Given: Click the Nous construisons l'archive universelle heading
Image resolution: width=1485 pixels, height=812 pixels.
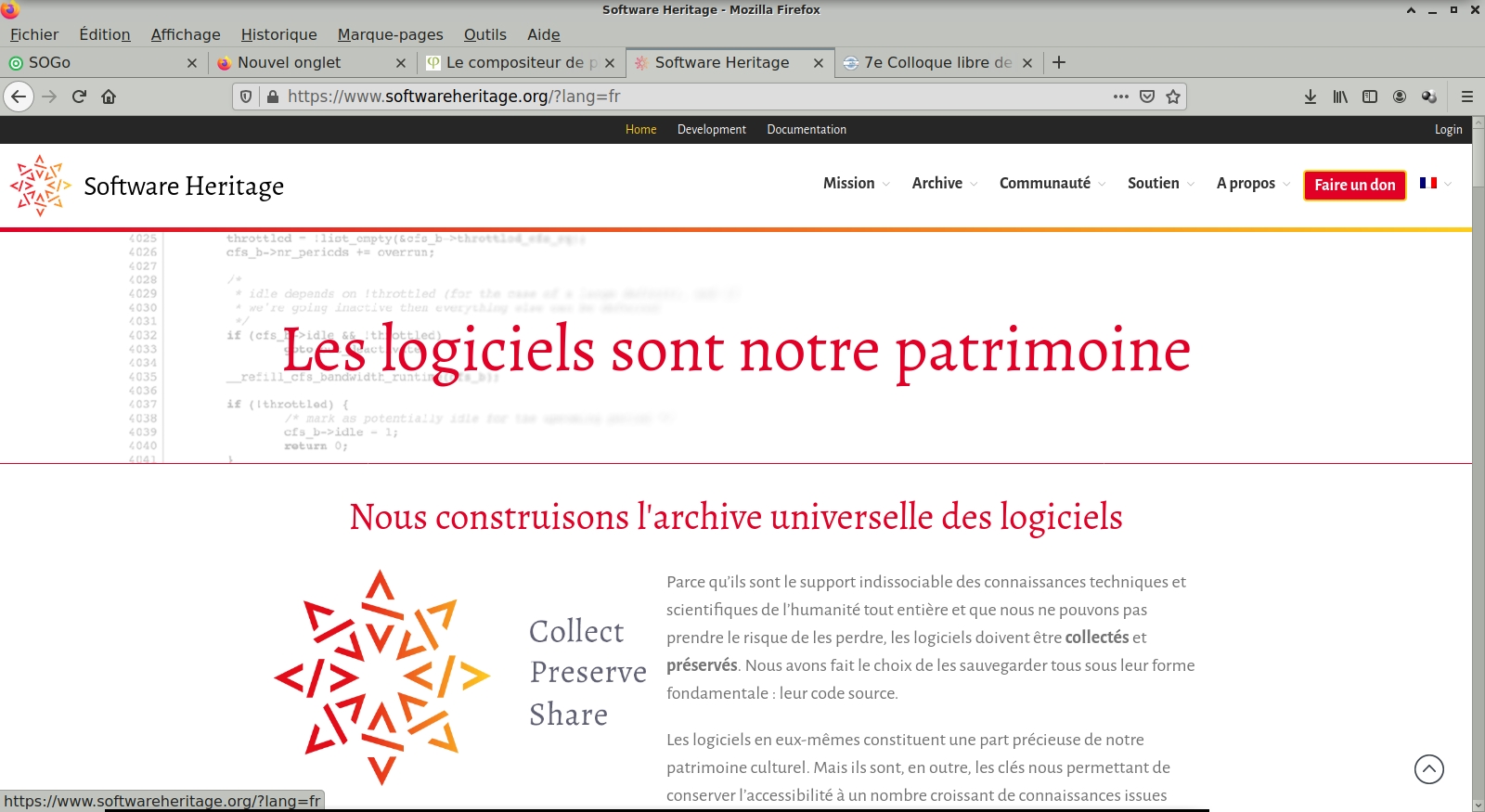Looking at the screenshot, I should coord(736,517).
